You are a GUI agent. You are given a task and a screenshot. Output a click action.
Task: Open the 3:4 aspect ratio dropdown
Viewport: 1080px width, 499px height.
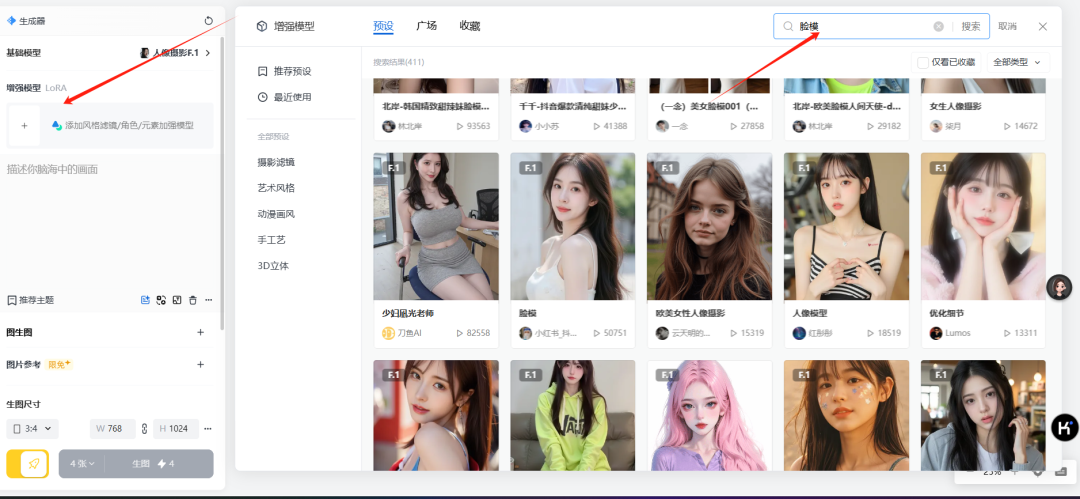click(x=33, y=429)
